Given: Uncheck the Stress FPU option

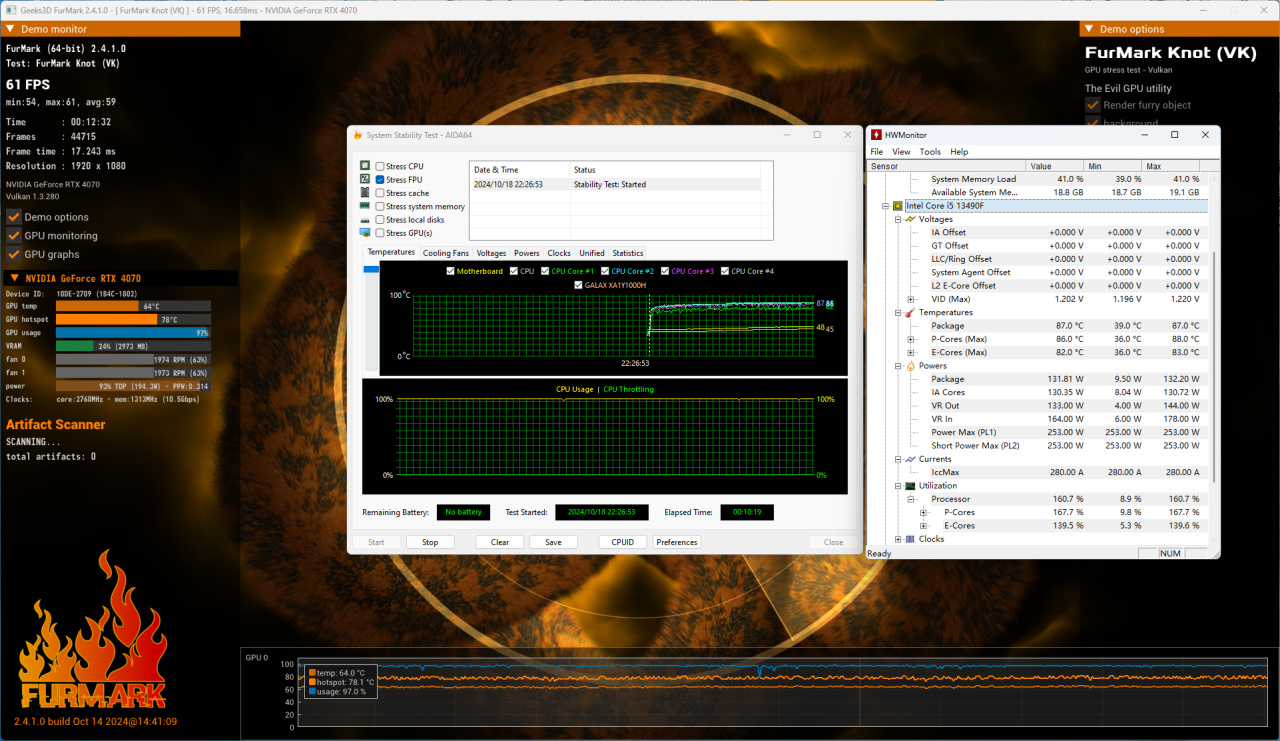Looking at the screenshot, I should pyautogui.click(x=380, y=180).
